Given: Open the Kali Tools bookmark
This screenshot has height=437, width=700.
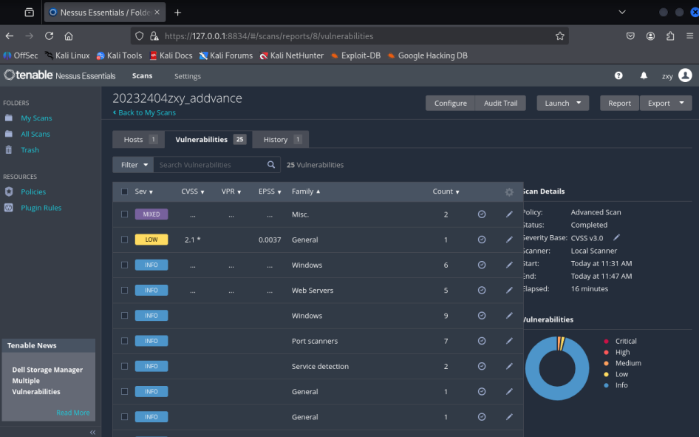Looking at the screenshot, I should tap(119, 55).
